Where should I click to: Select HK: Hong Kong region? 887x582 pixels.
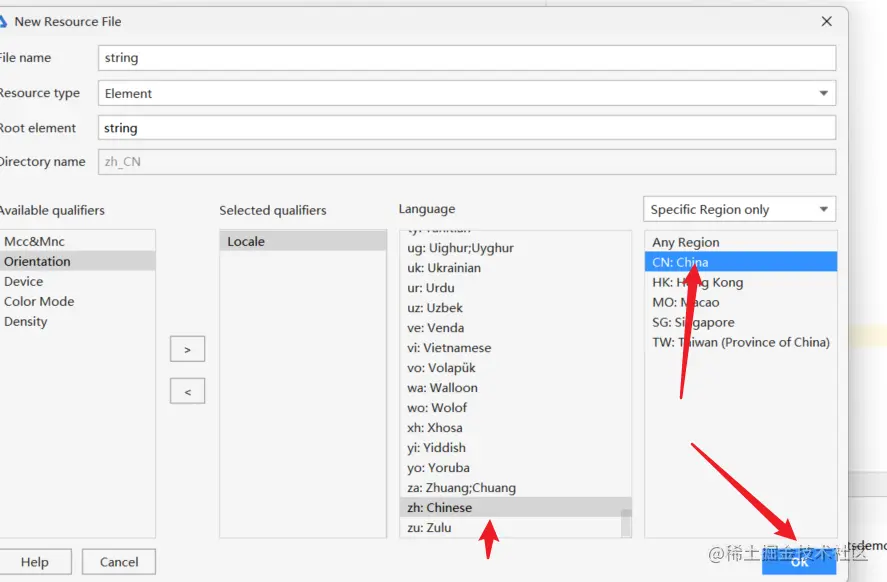[740, 282]
